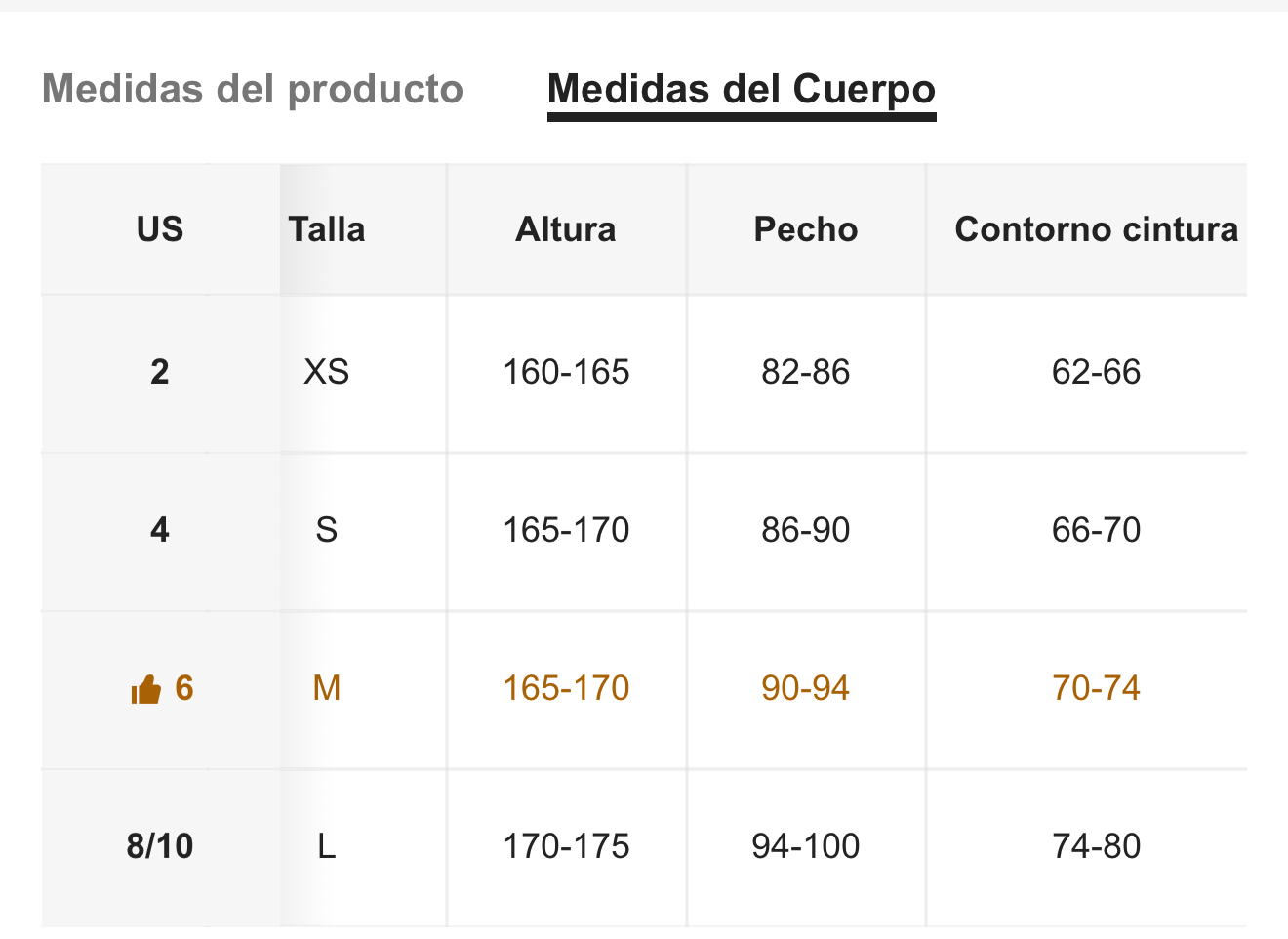Click the Contorno cintura column header
Screen dimensions: 1288x939
coord(1096,229)
